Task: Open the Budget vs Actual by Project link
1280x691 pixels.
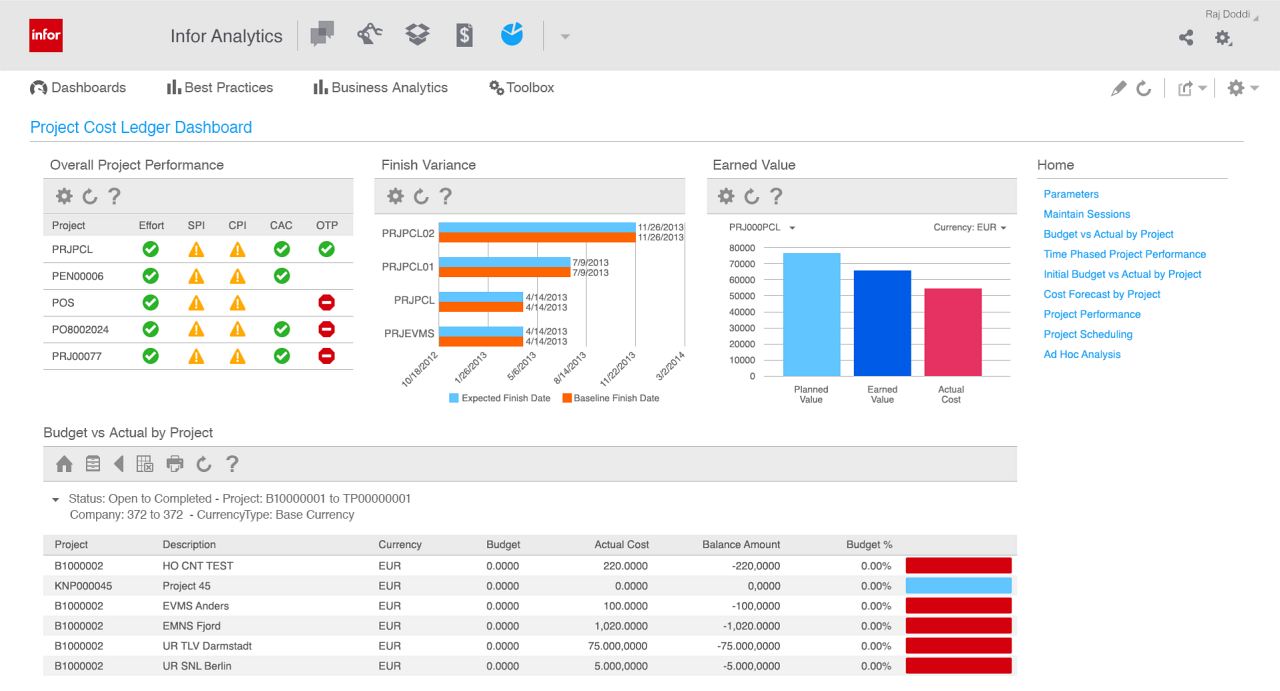Action: (x=1109, y=234)
